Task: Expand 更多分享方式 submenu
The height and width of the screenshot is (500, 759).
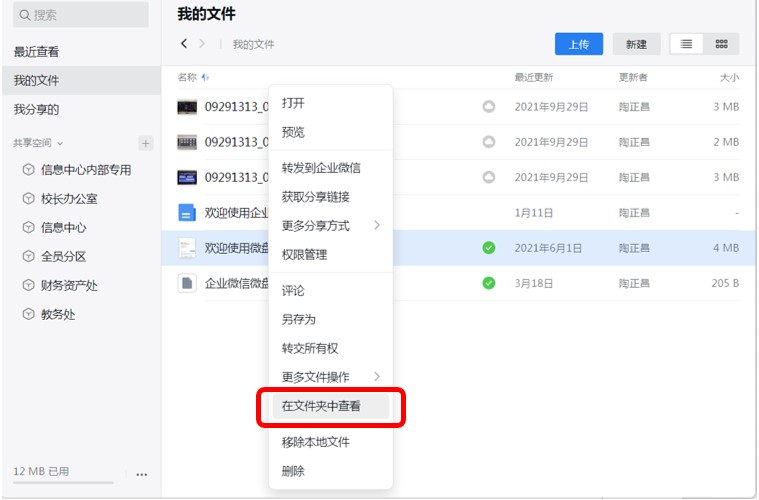Action: (376, 225)
